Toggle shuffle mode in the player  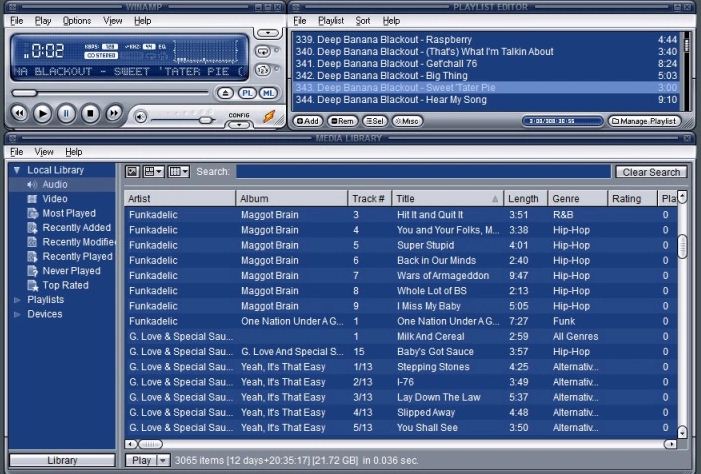[x=263, y=70]
